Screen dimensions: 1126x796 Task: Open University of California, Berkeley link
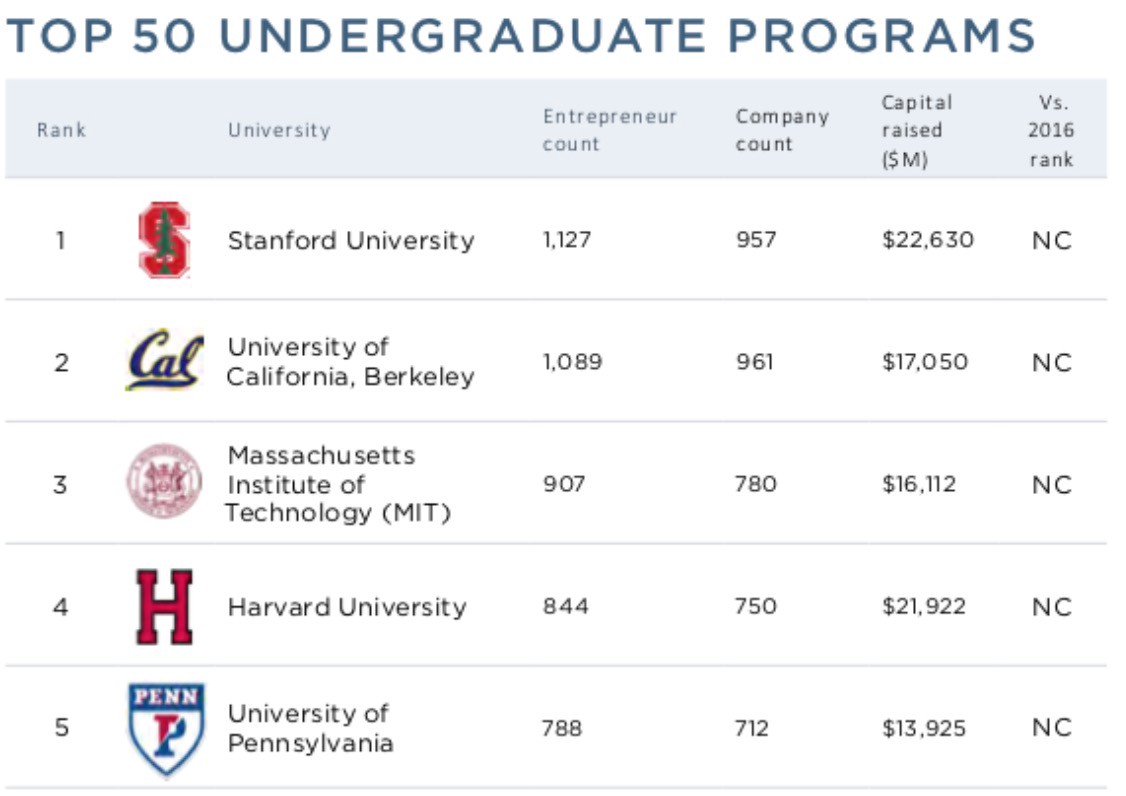[350, 362]
